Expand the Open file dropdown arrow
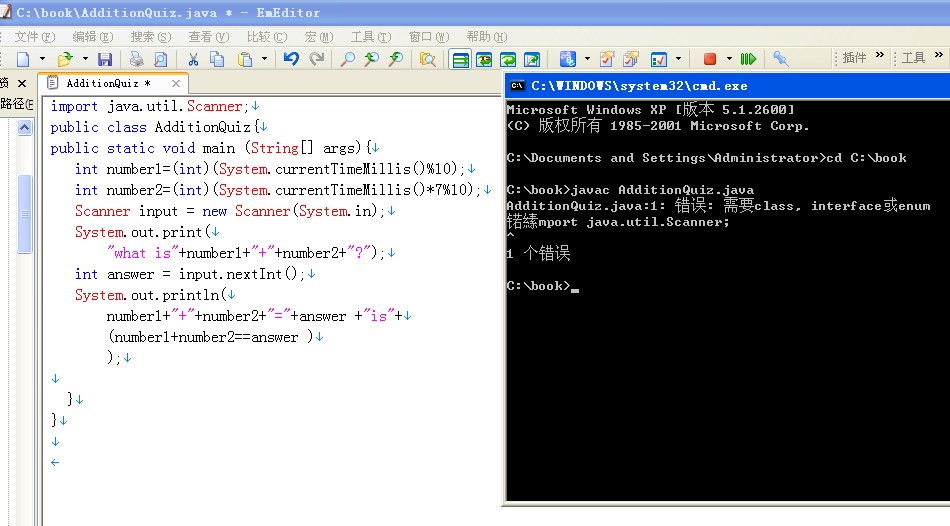 (85, 59)
